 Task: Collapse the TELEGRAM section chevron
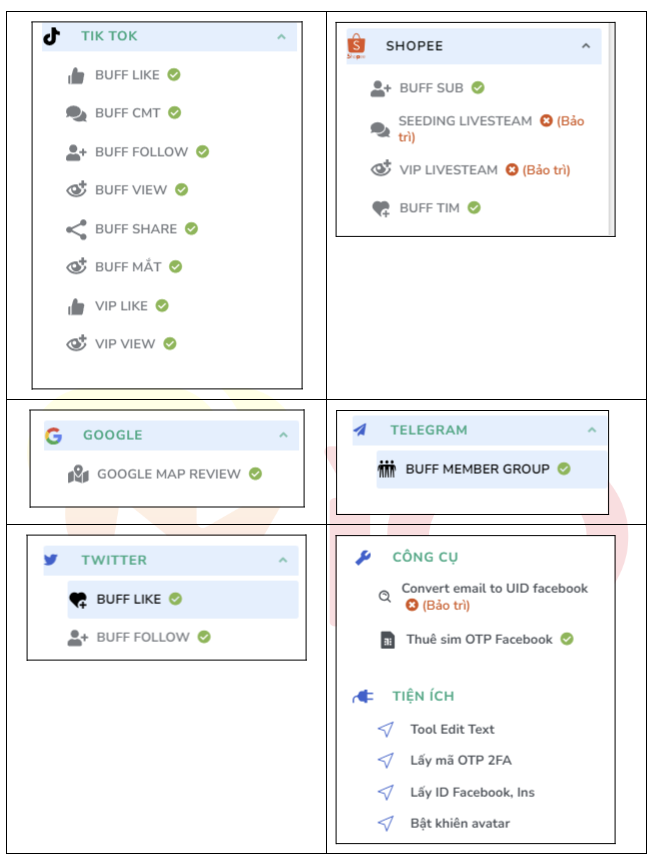592,430
